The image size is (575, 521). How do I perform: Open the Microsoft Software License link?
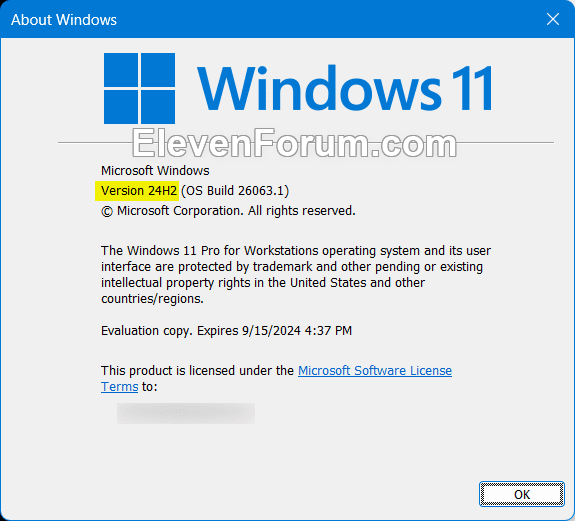tap(375, 370)
